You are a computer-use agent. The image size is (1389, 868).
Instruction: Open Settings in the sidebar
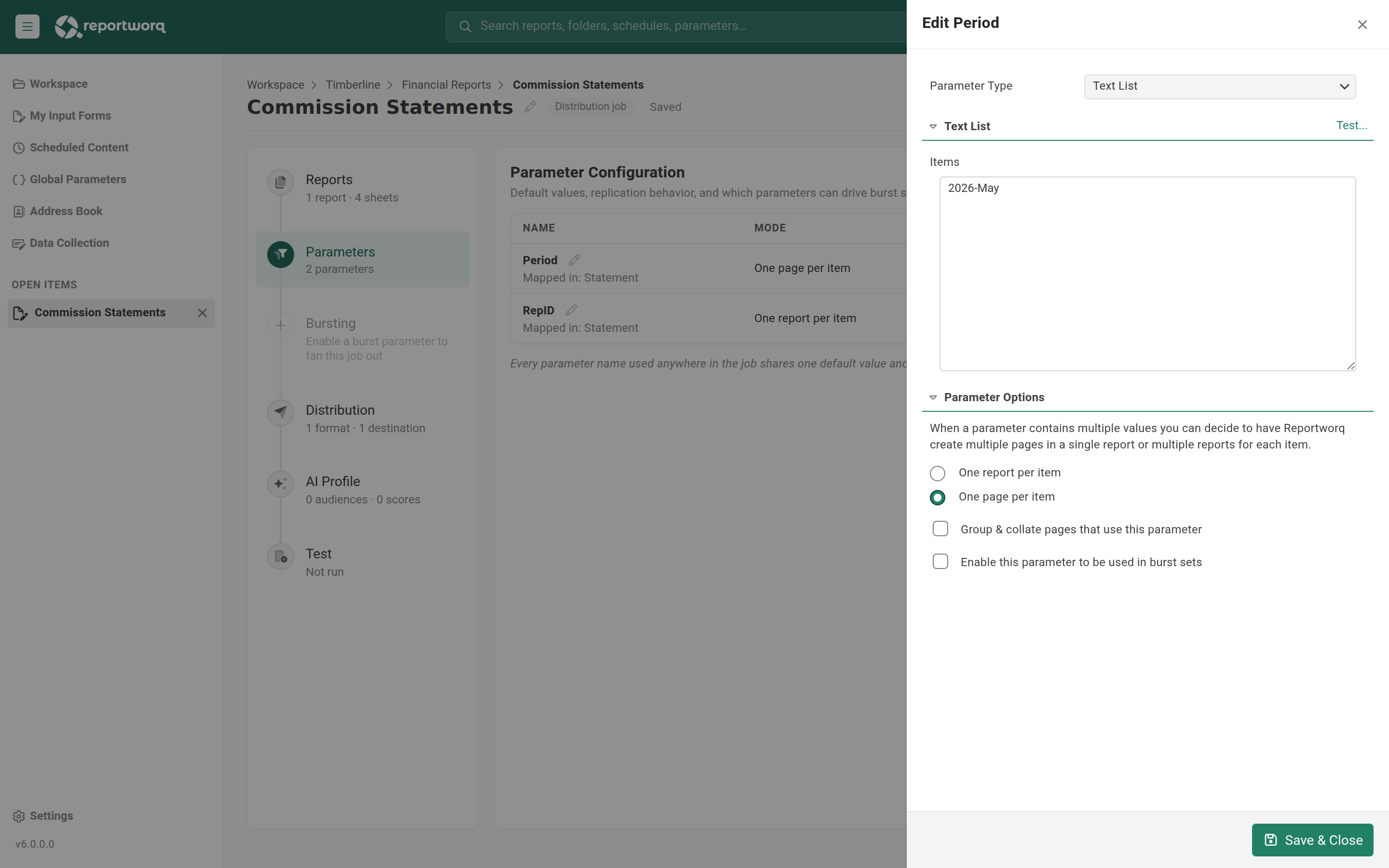51,816
